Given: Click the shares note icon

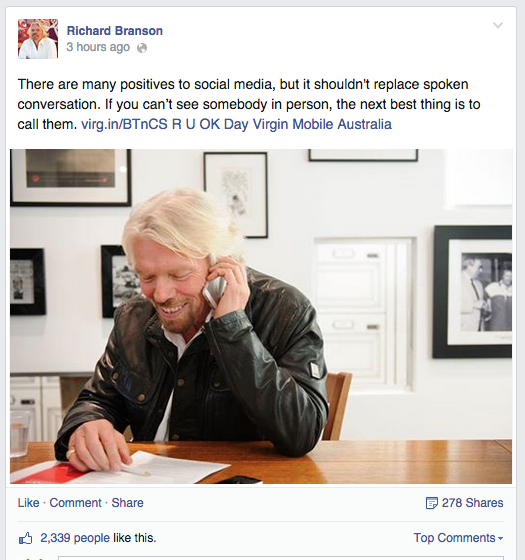Looking at the screenshot, I should (x=431, y=503).
